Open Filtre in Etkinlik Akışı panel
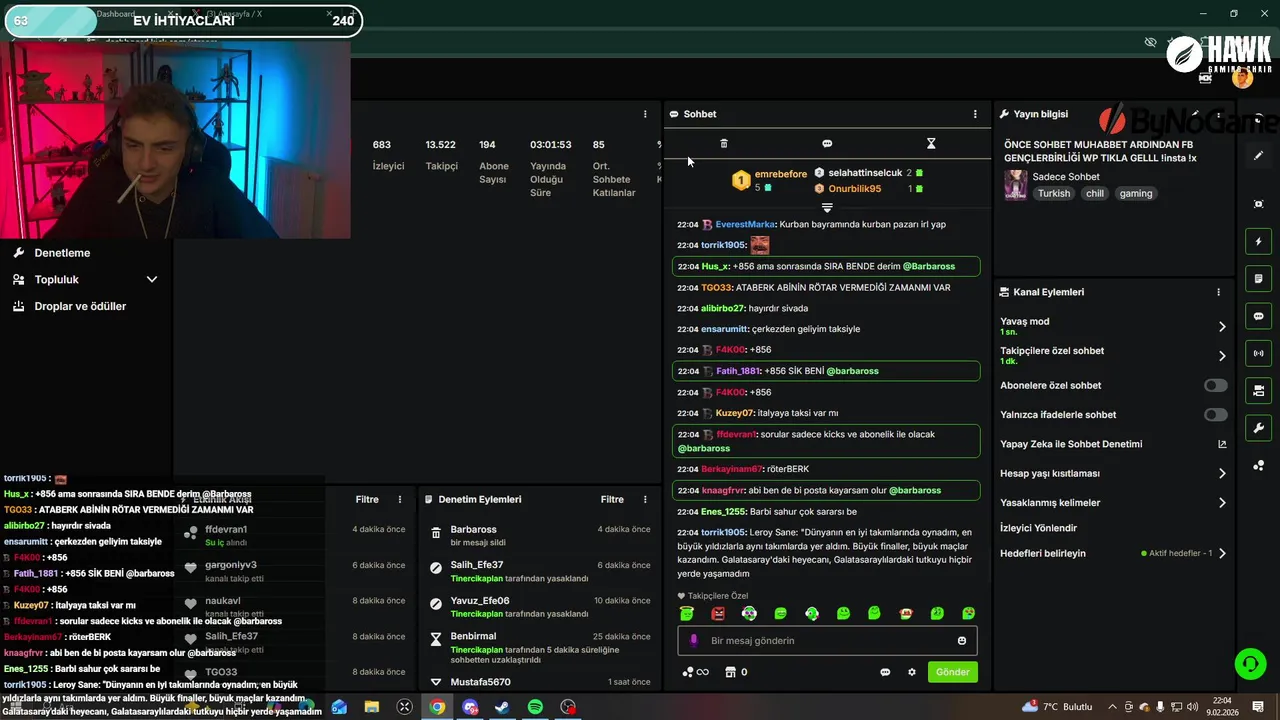Viewport: 1280px width, 720px height. [367, 499]
